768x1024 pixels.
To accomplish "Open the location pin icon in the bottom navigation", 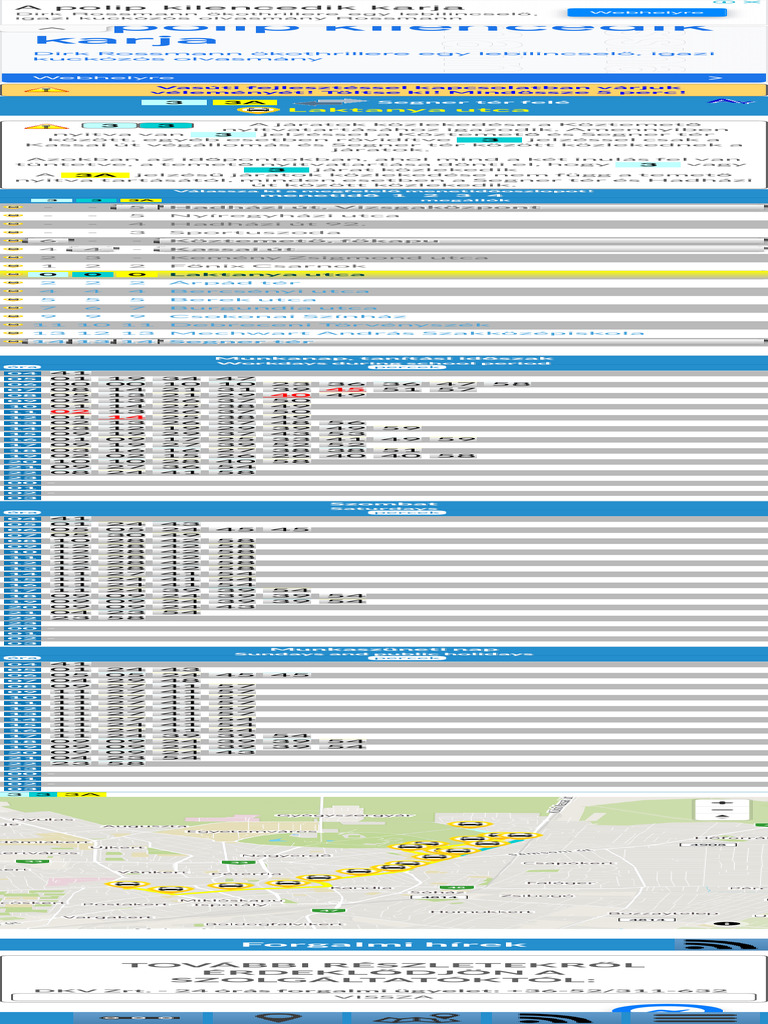I will pyautogui.click(x=278, y=1017).
